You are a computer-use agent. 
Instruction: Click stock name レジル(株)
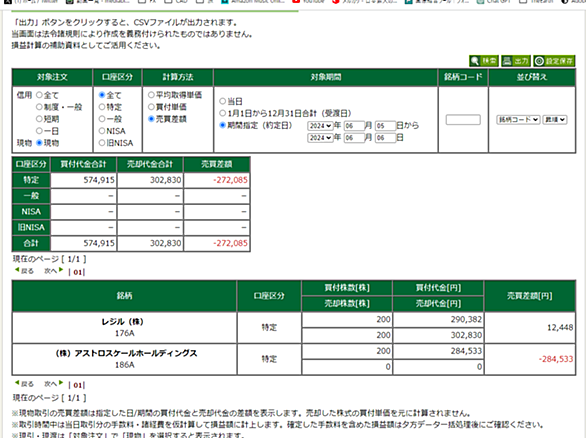(x=123, y=322)
